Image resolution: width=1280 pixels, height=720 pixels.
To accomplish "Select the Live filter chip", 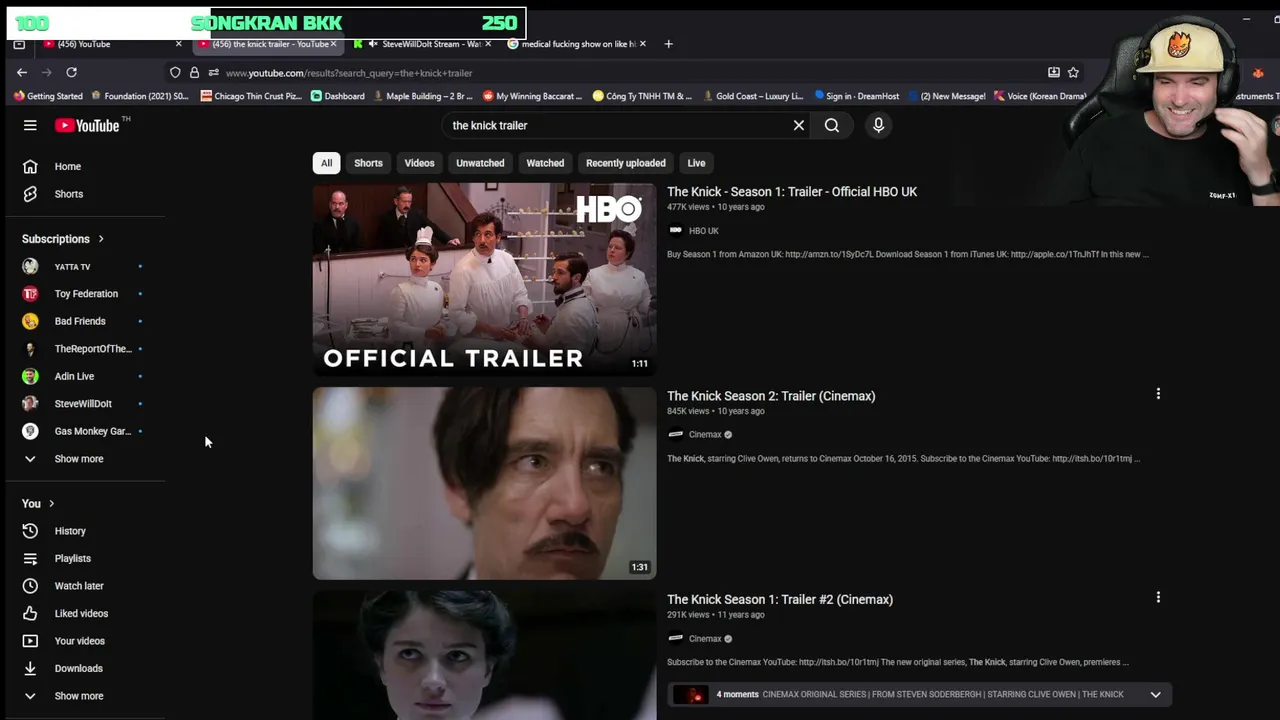I will [x=696, y=163].
